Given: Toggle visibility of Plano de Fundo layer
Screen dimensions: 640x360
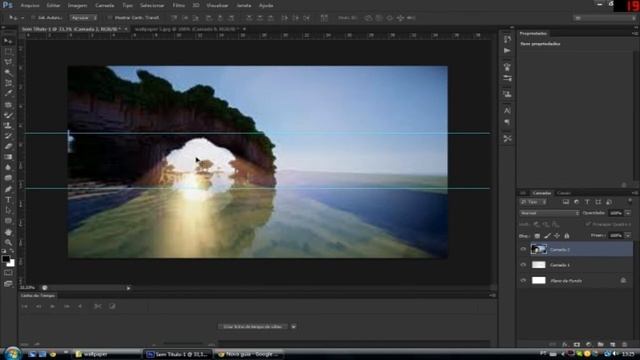Looking at the screenshot, I should (523, 280).
